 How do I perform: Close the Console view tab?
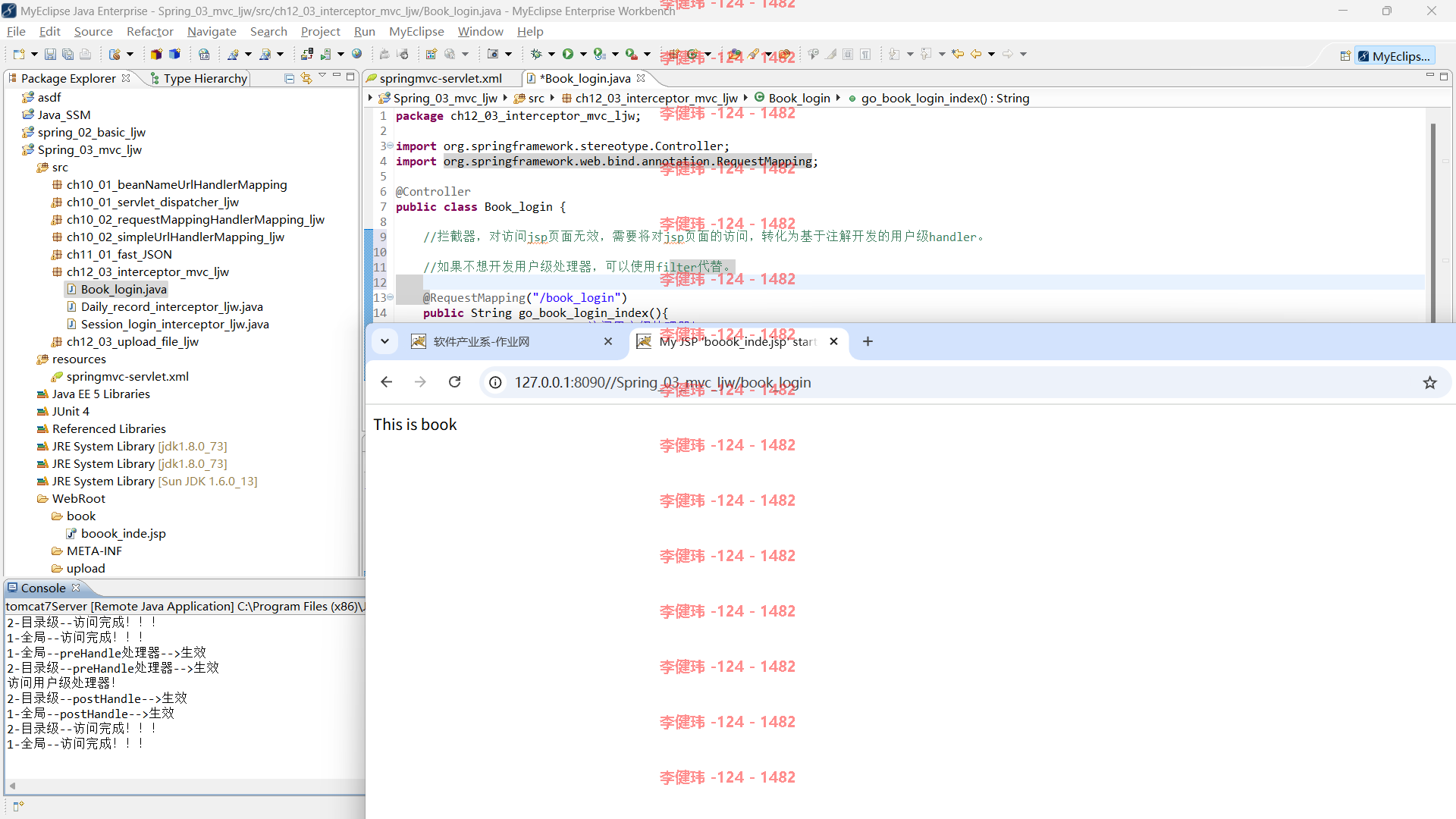click(76, 588)
